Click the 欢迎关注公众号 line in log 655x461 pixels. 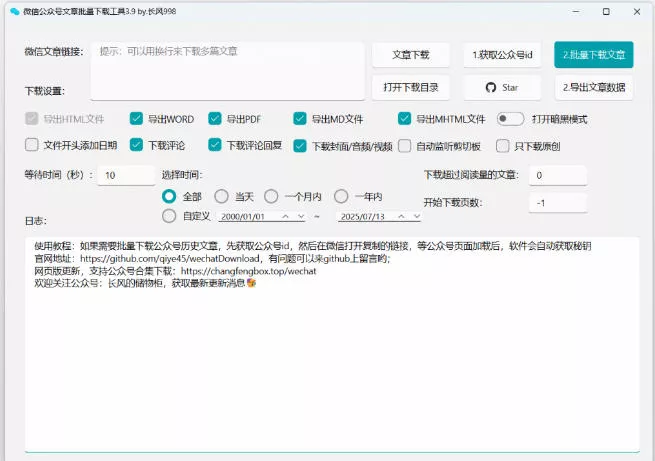tap(145, 283)
